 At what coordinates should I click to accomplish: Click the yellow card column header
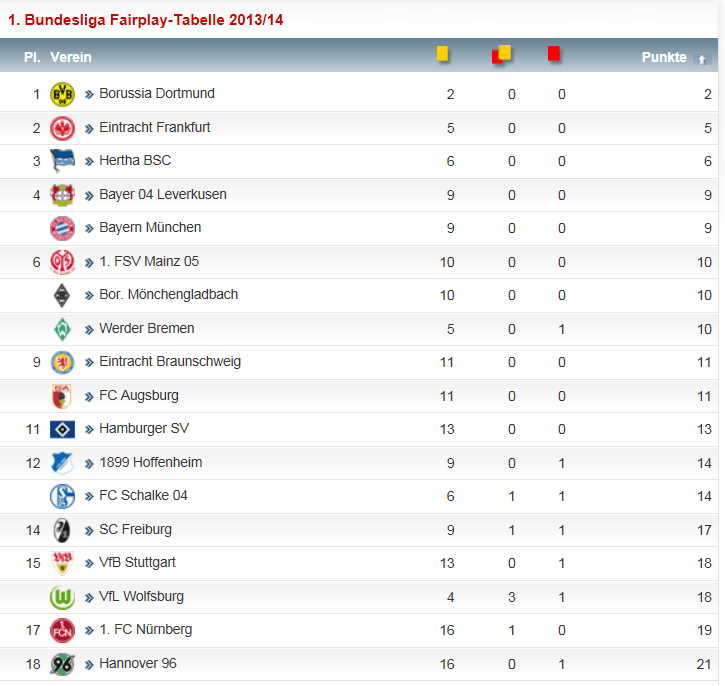442,54
